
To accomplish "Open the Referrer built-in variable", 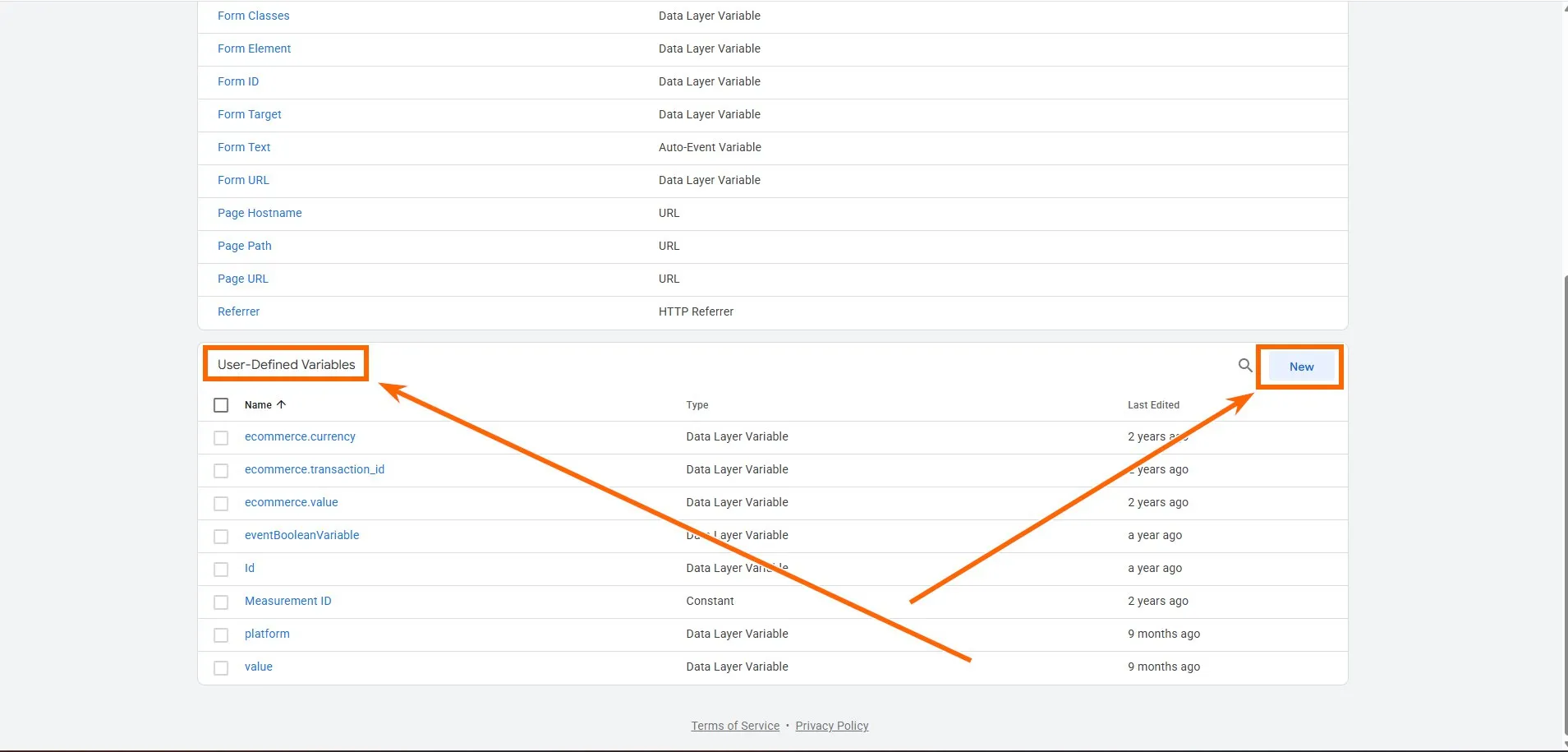I will tap(238, 311).
